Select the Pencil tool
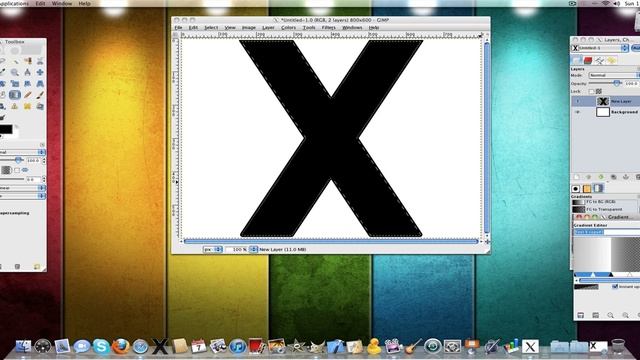This screenshot has width=640, height=360. point(27,95)
